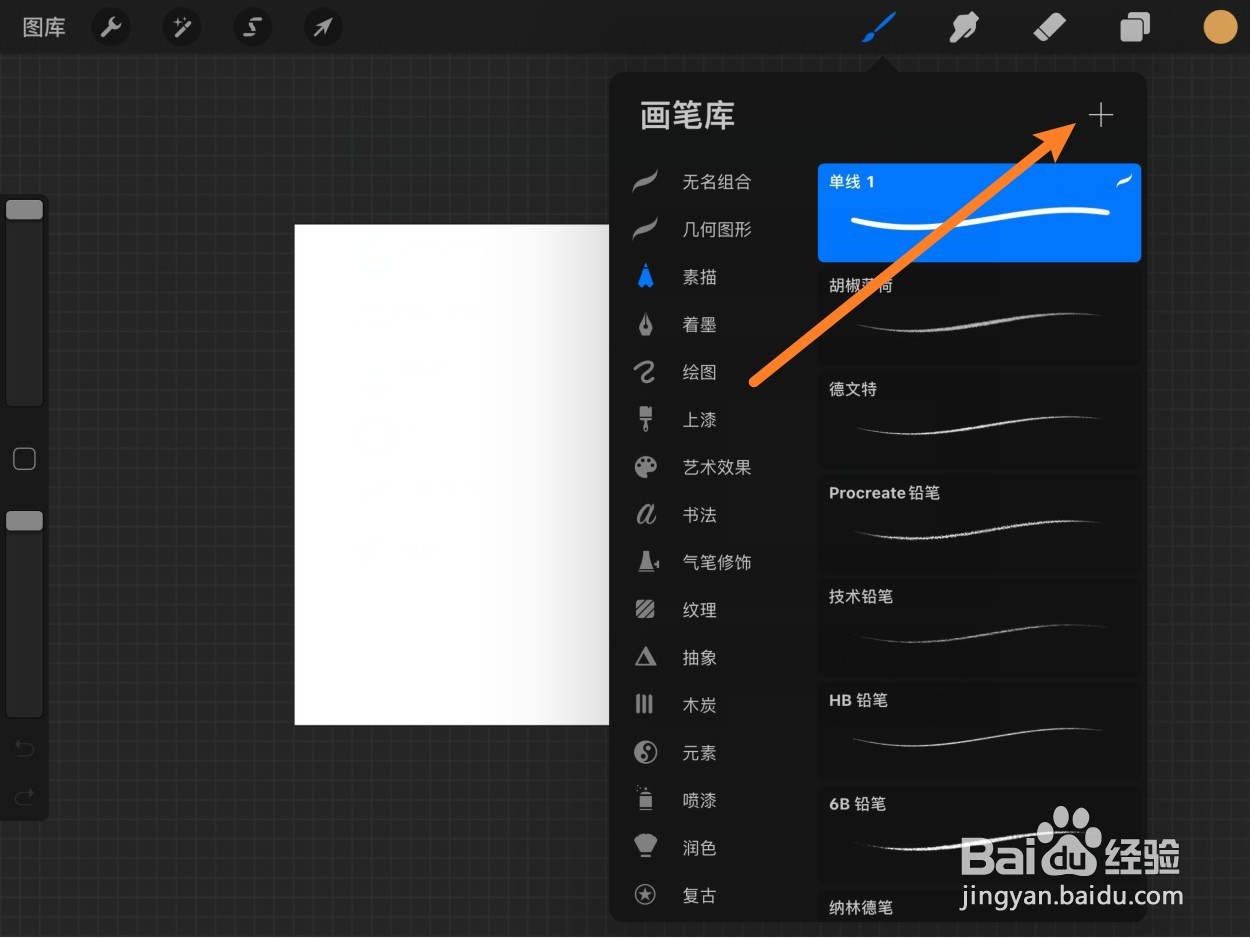Screen dimensions: 1250x938
Task: Open the active color circle
Action: (x=1220, y=27)
